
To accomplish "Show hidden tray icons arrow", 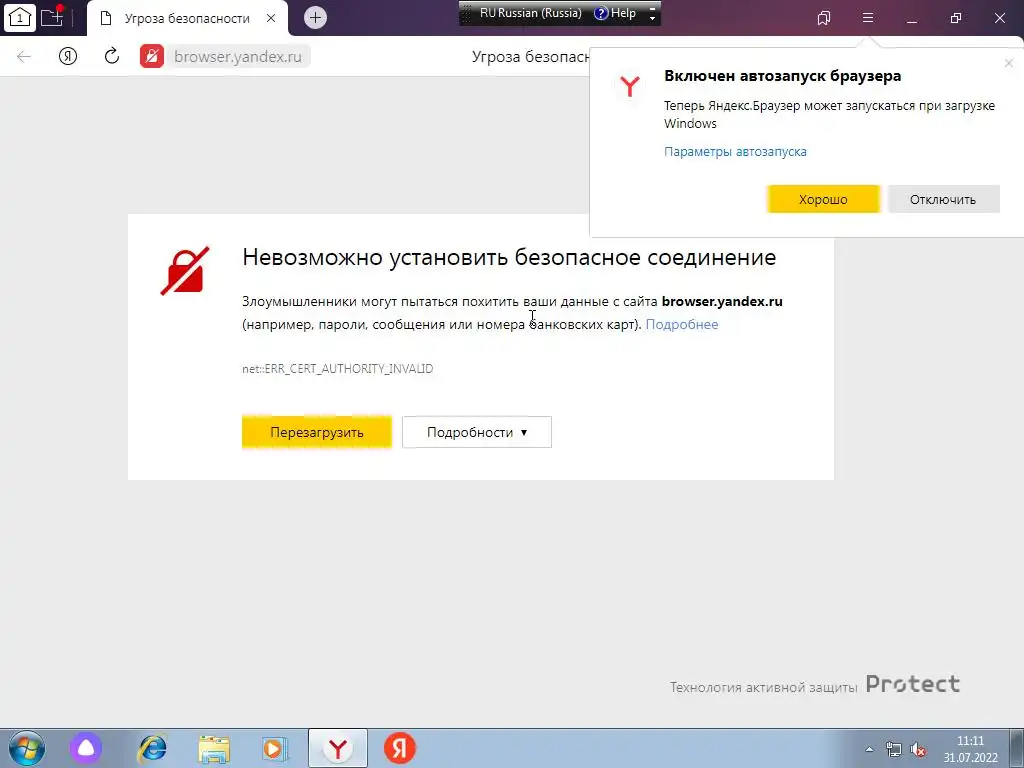I will click(869, 749).
